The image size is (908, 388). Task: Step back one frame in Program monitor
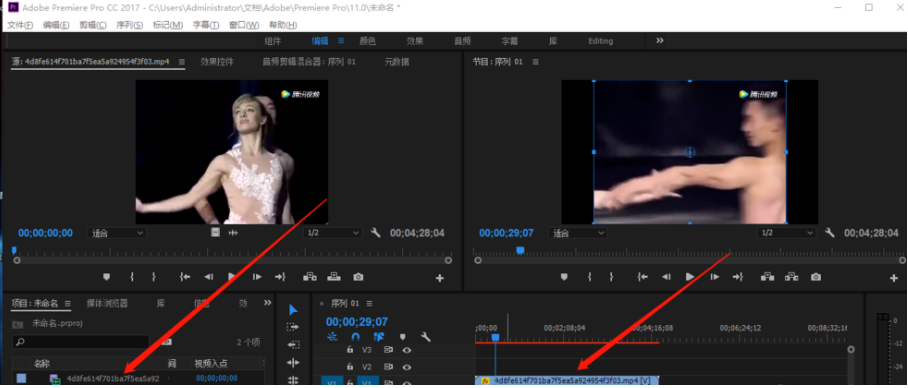(x=666, y=277)
